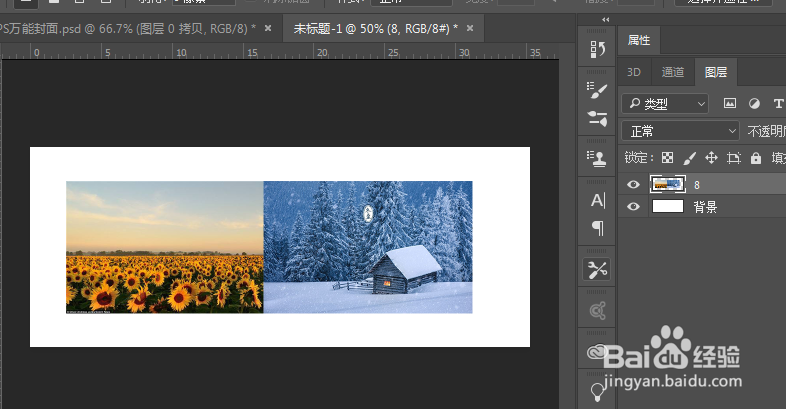Image resolution: width=786 pixels, height=409 pixels.
Task: Select the 背景 layer thumbnail
Action: pyautogui.click(x=668, y=207)
